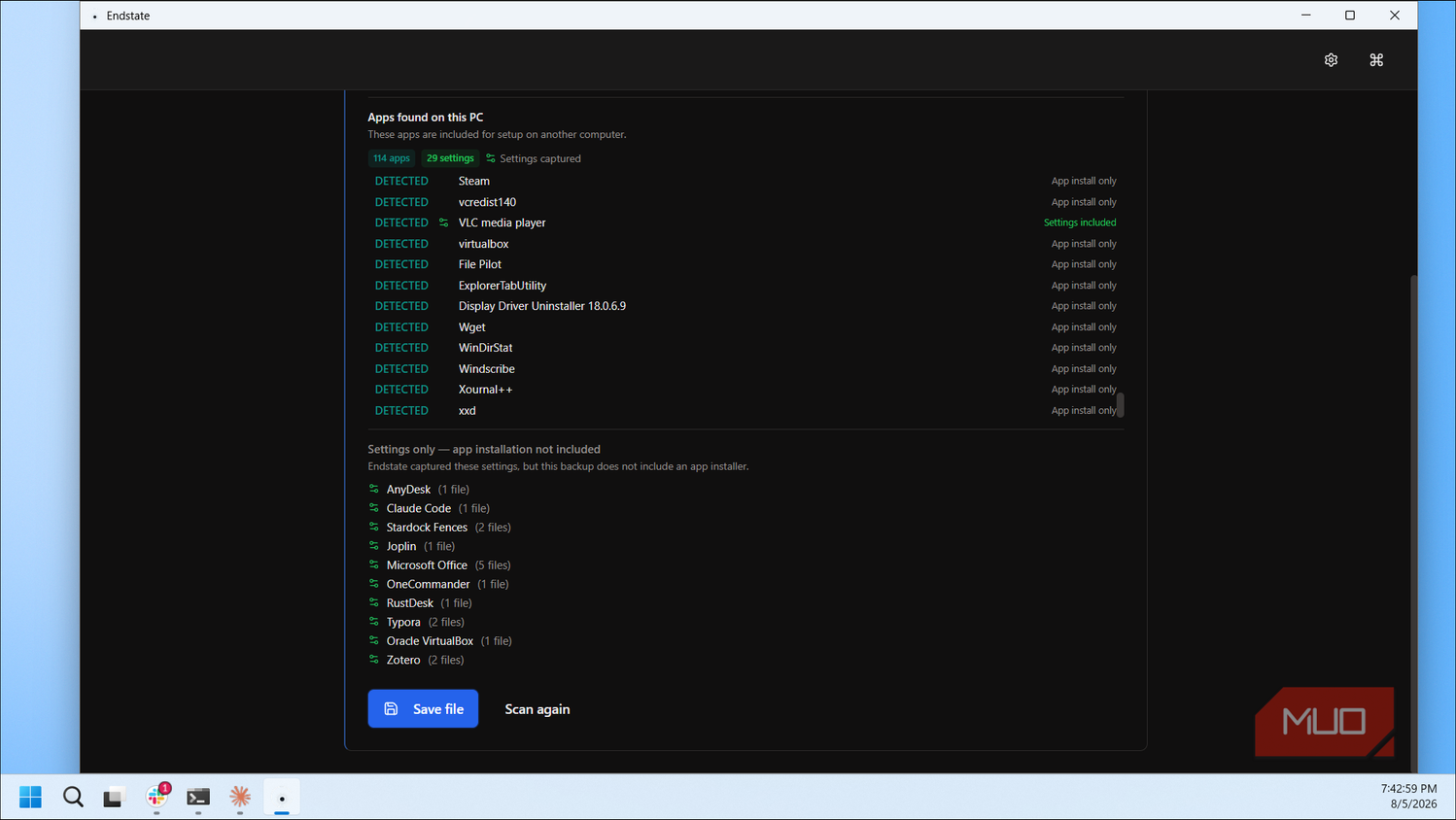Click the settings icon next to OneCommander
Viewport: 1456px width, 820px height.
point(374,584)
